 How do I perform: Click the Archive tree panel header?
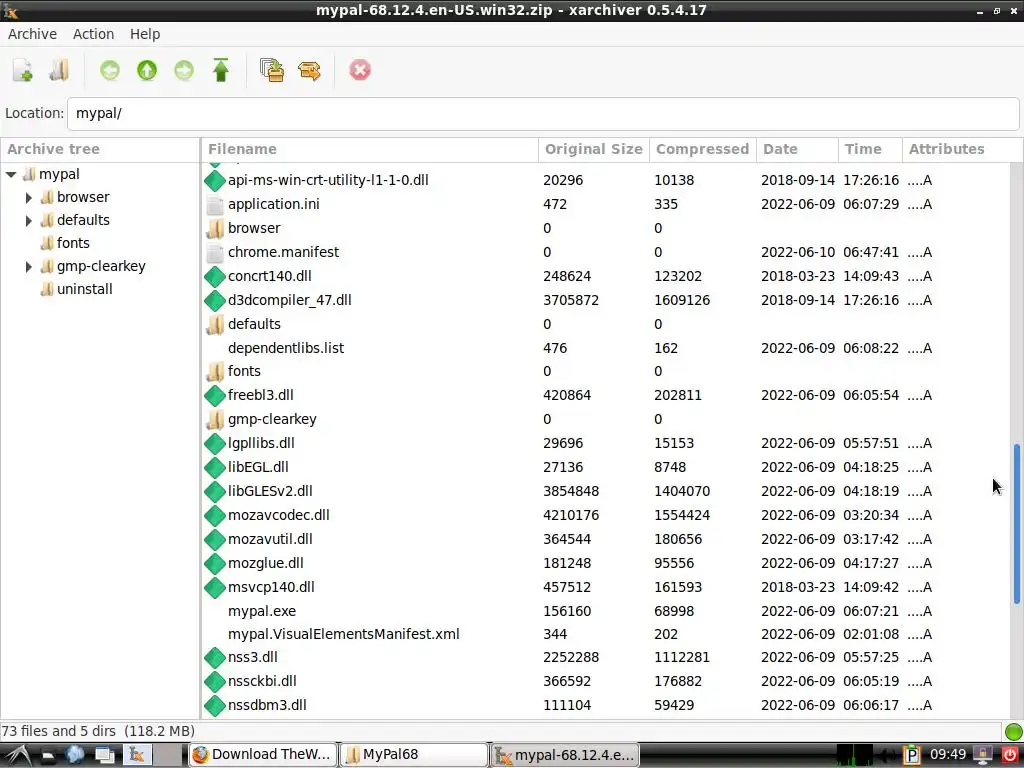[x=100, y=150]
